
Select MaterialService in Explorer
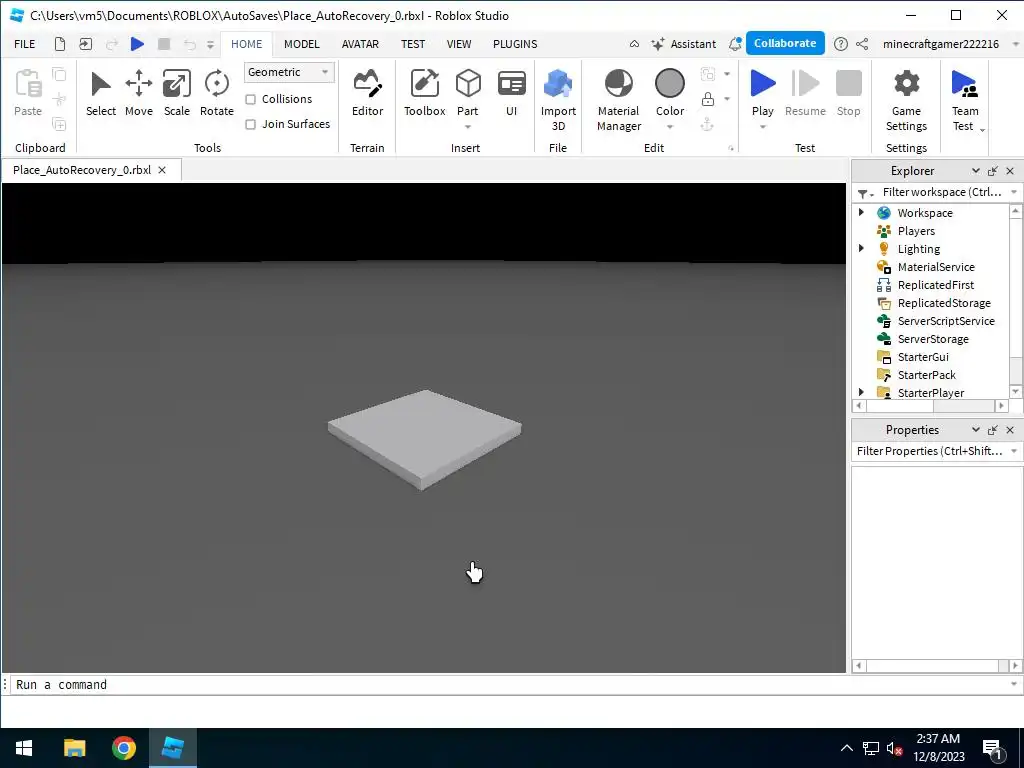coord(935,266)
